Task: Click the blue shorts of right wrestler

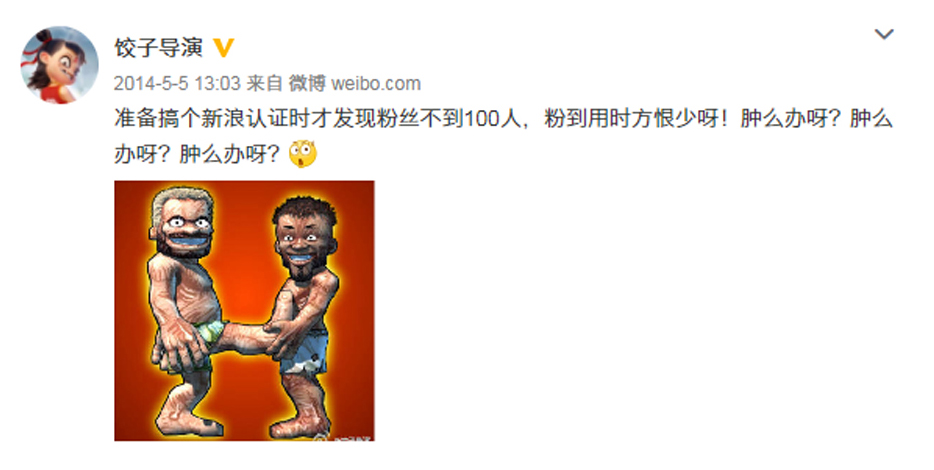Action: tap(305, 353)
